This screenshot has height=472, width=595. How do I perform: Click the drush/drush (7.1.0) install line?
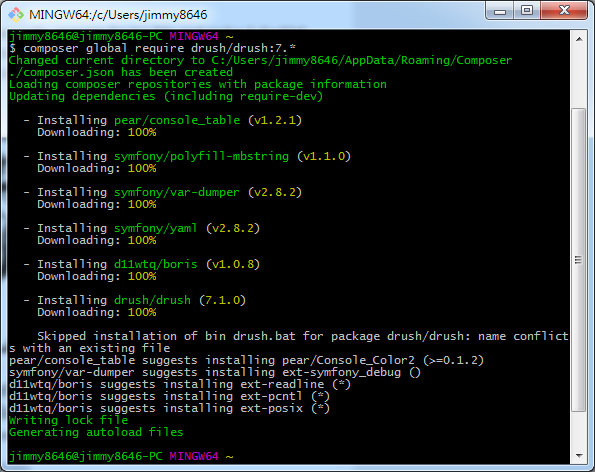point(135,300)
